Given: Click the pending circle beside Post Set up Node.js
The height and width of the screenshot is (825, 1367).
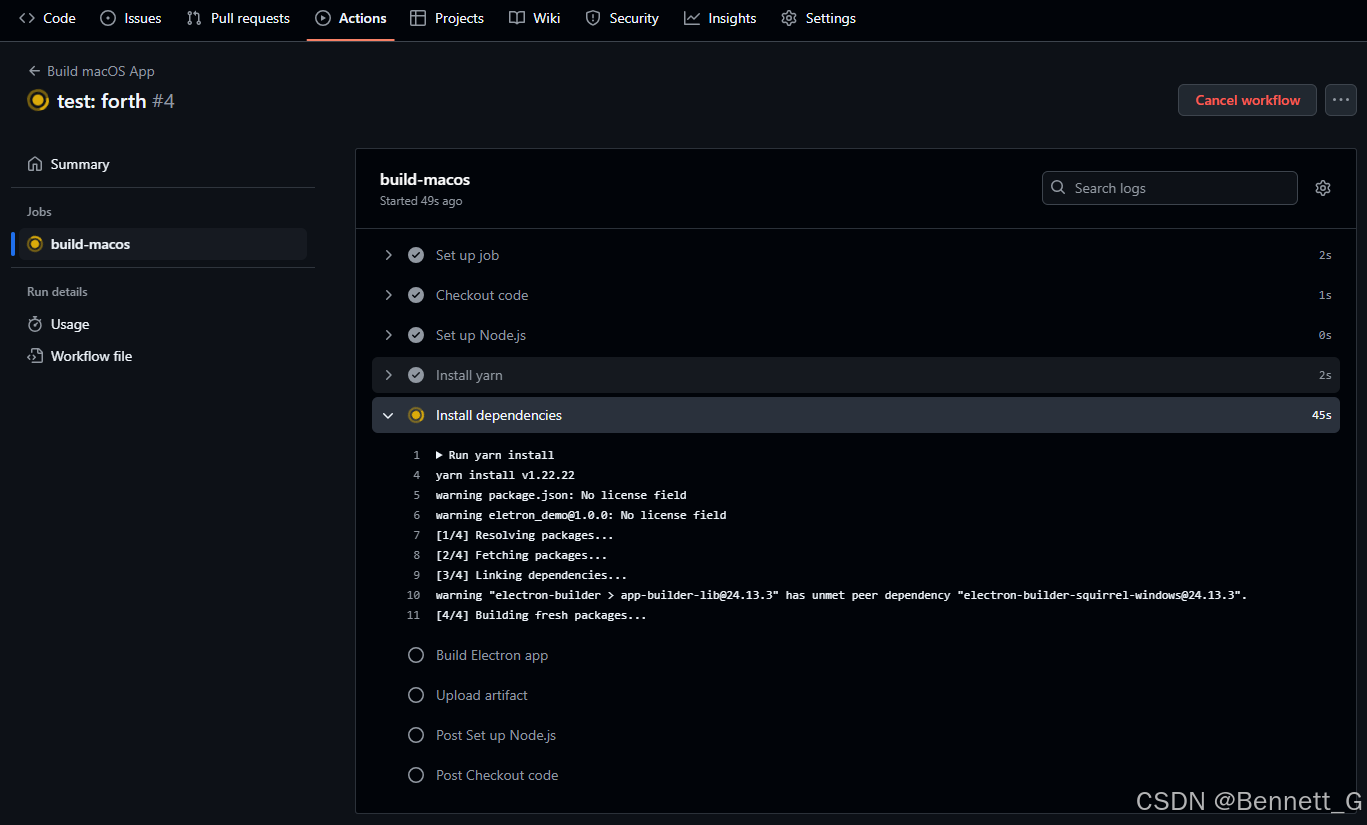Looking at the screenshot, I should pos(416,735).
